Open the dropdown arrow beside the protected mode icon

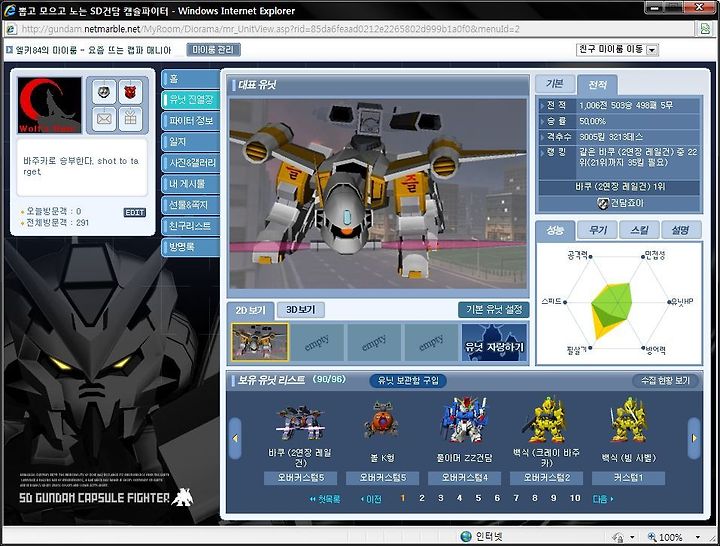(632, 537)
